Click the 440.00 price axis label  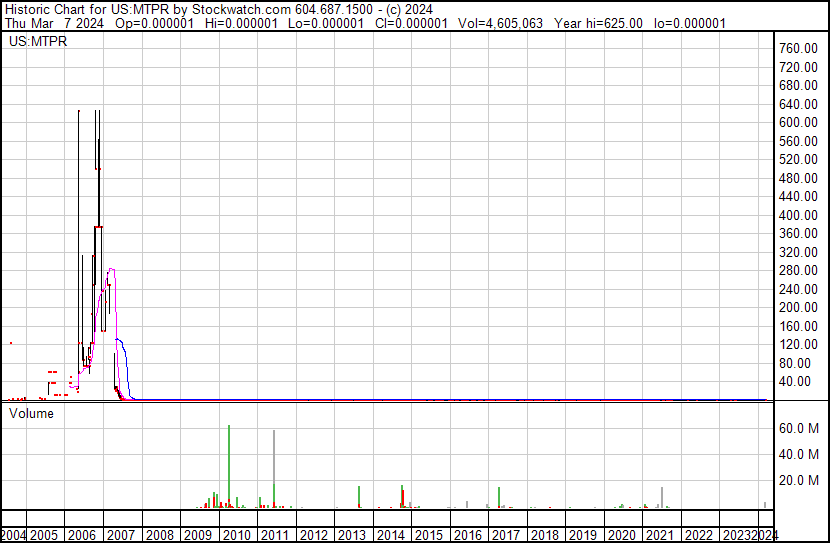[x=798, y=196]
